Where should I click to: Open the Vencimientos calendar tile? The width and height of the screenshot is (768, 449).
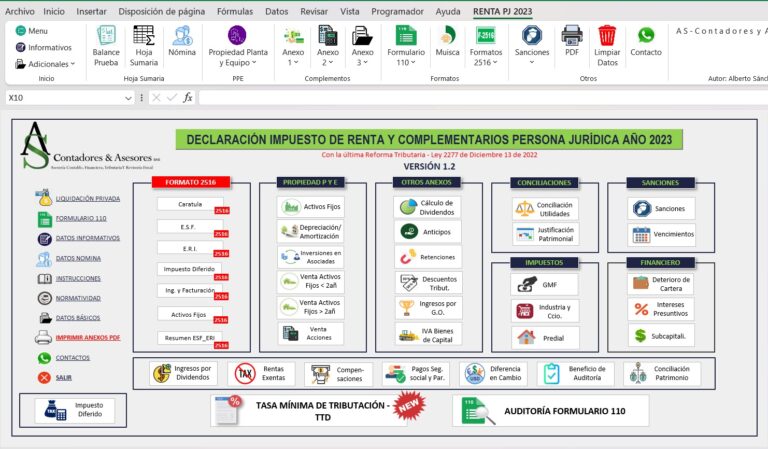661,234
